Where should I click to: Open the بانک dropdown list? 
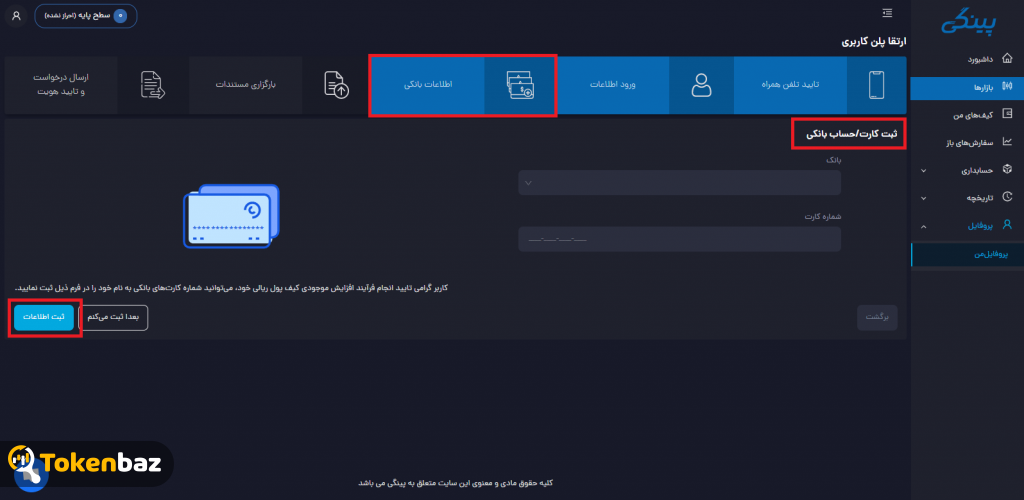[679, 182]
